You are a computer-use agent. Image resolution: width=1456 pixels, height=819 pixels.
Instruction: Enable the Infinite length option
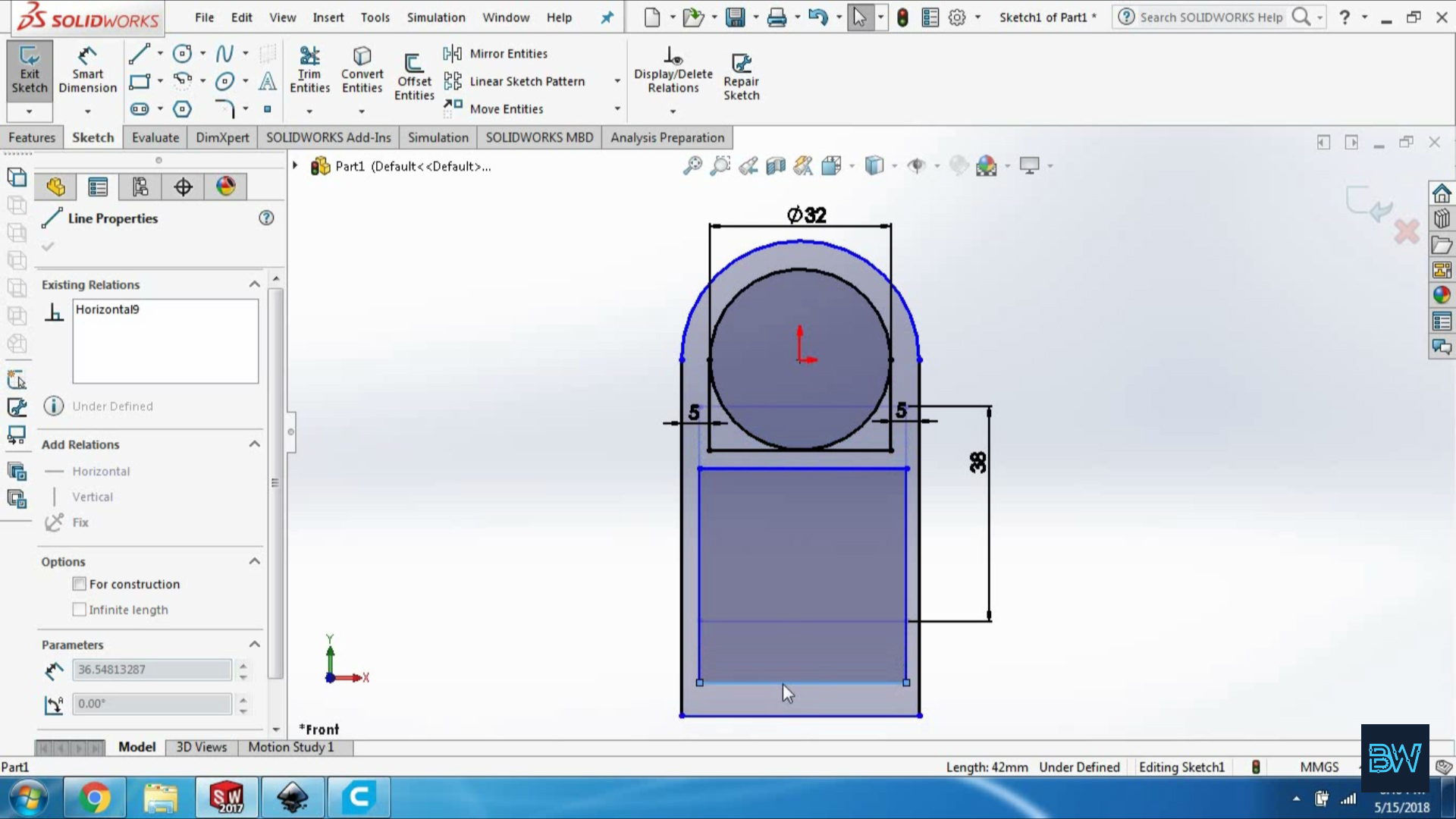click(x=79, y=610)
